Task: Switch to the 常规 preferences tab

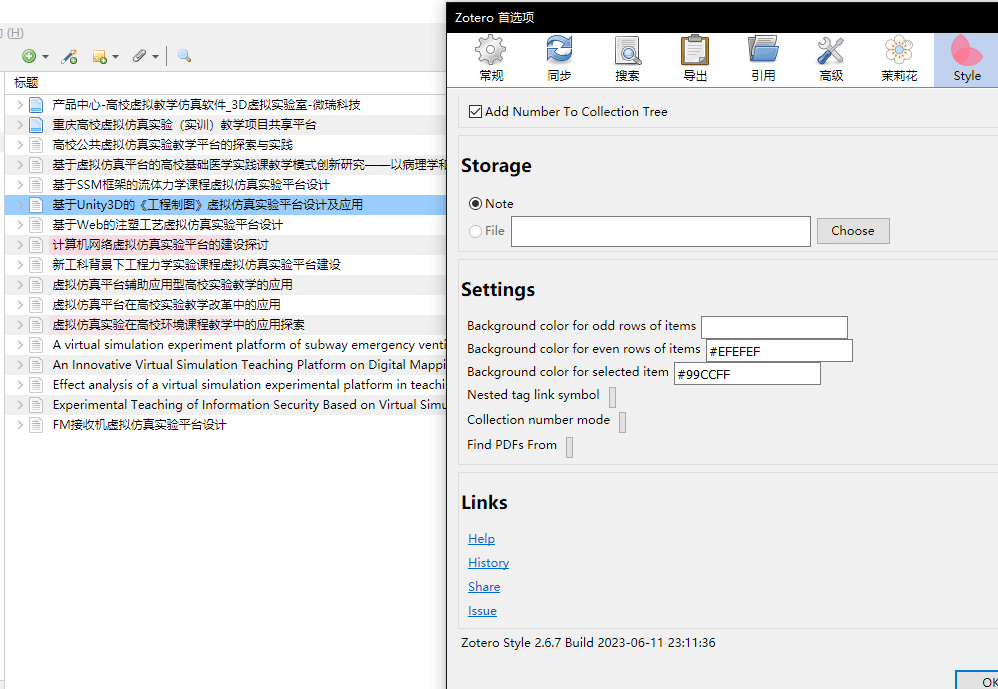Action: tap(491, 60)
